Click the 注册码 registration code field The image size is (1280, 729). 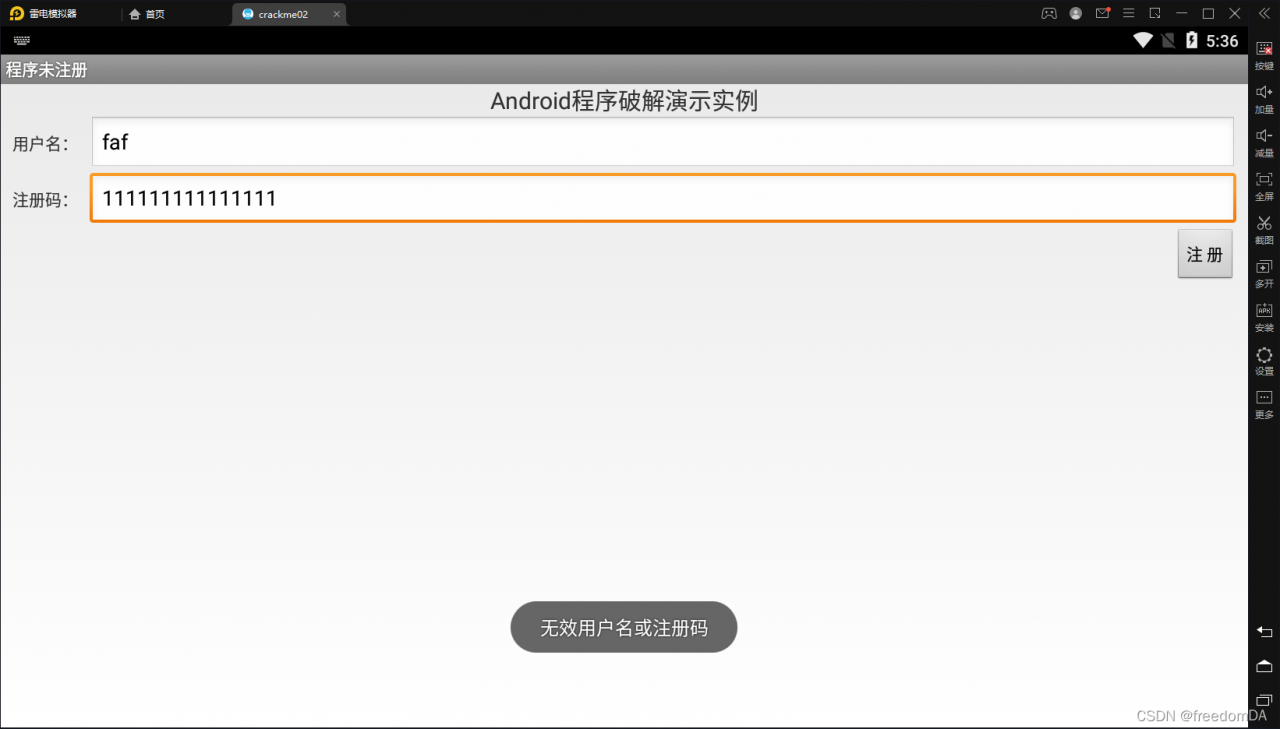point(662,198)
